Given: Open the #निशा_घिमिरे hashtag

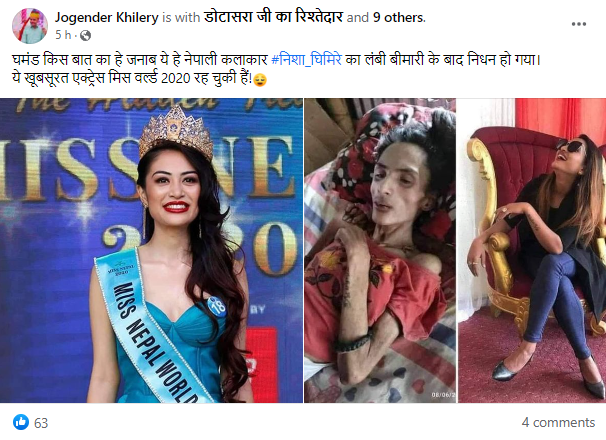Looking at the screenshot, I should coord(307,60).
